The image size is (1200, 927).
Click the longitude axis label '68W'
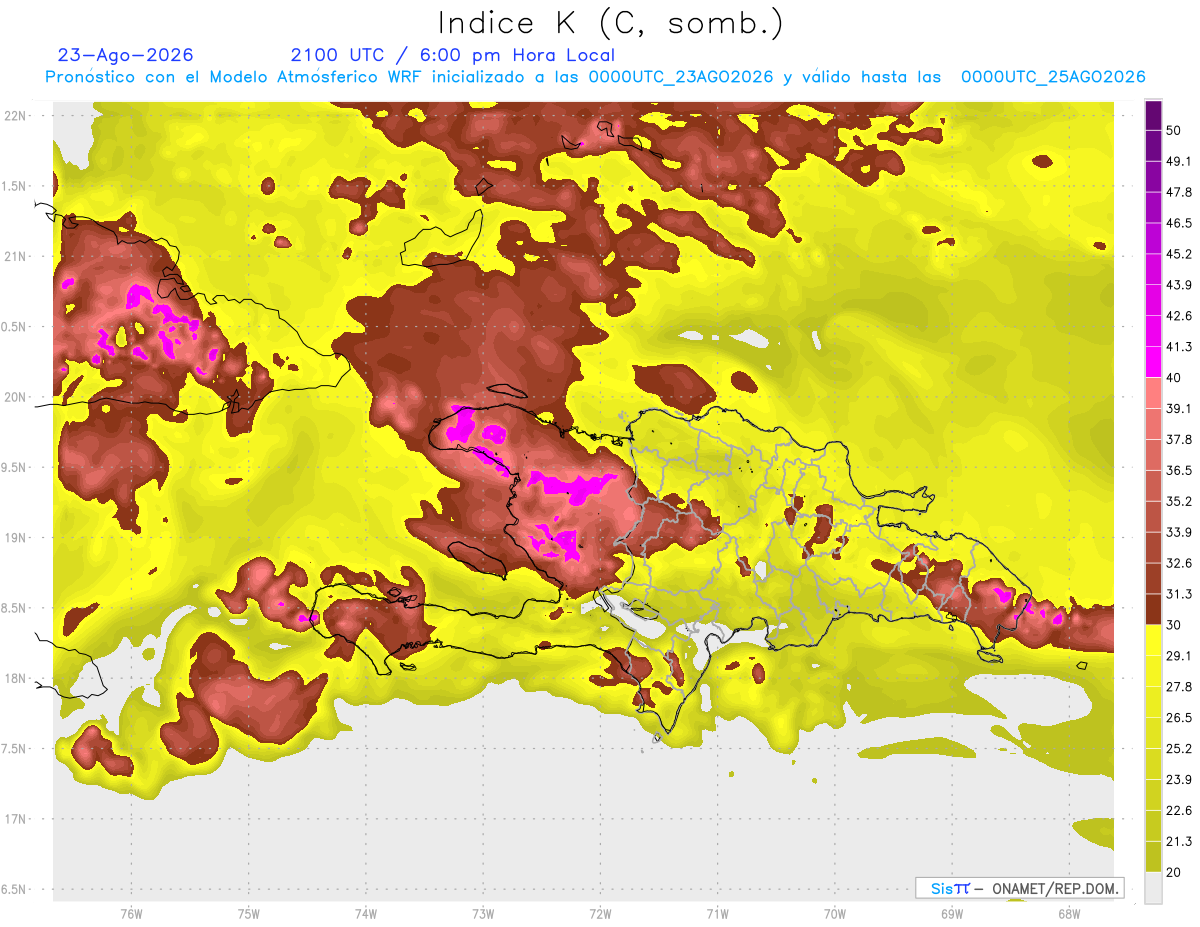pyautogui.click(x=1068, y=913)
